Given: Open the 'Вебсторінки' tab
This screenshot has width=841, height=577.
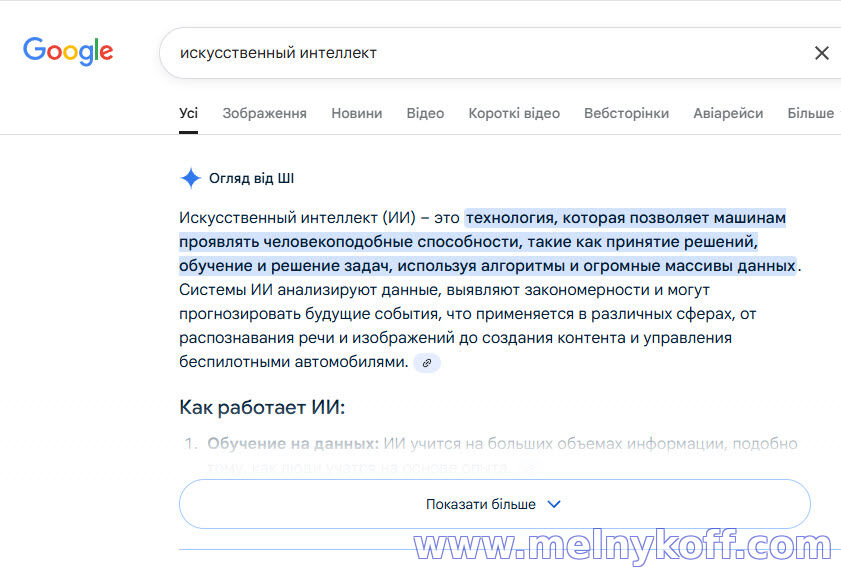Looking at the screenshot, I should tap(626, 113).
